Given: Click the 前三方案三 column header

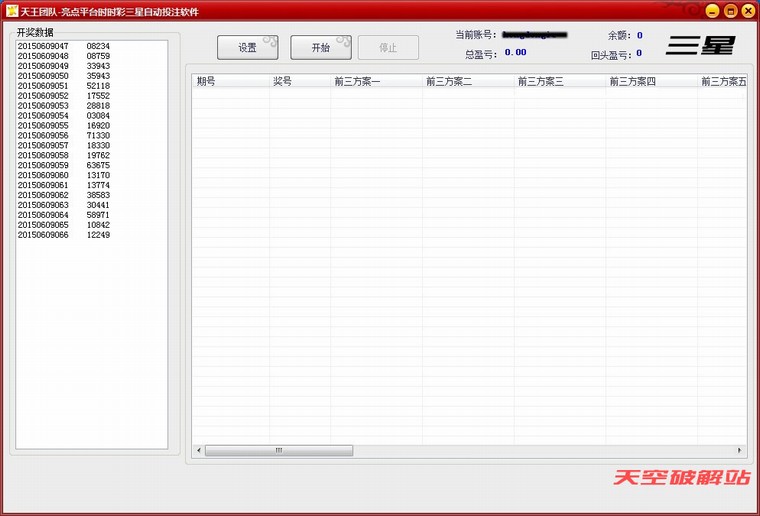Looking at the screenshot, I should [559, 81].
